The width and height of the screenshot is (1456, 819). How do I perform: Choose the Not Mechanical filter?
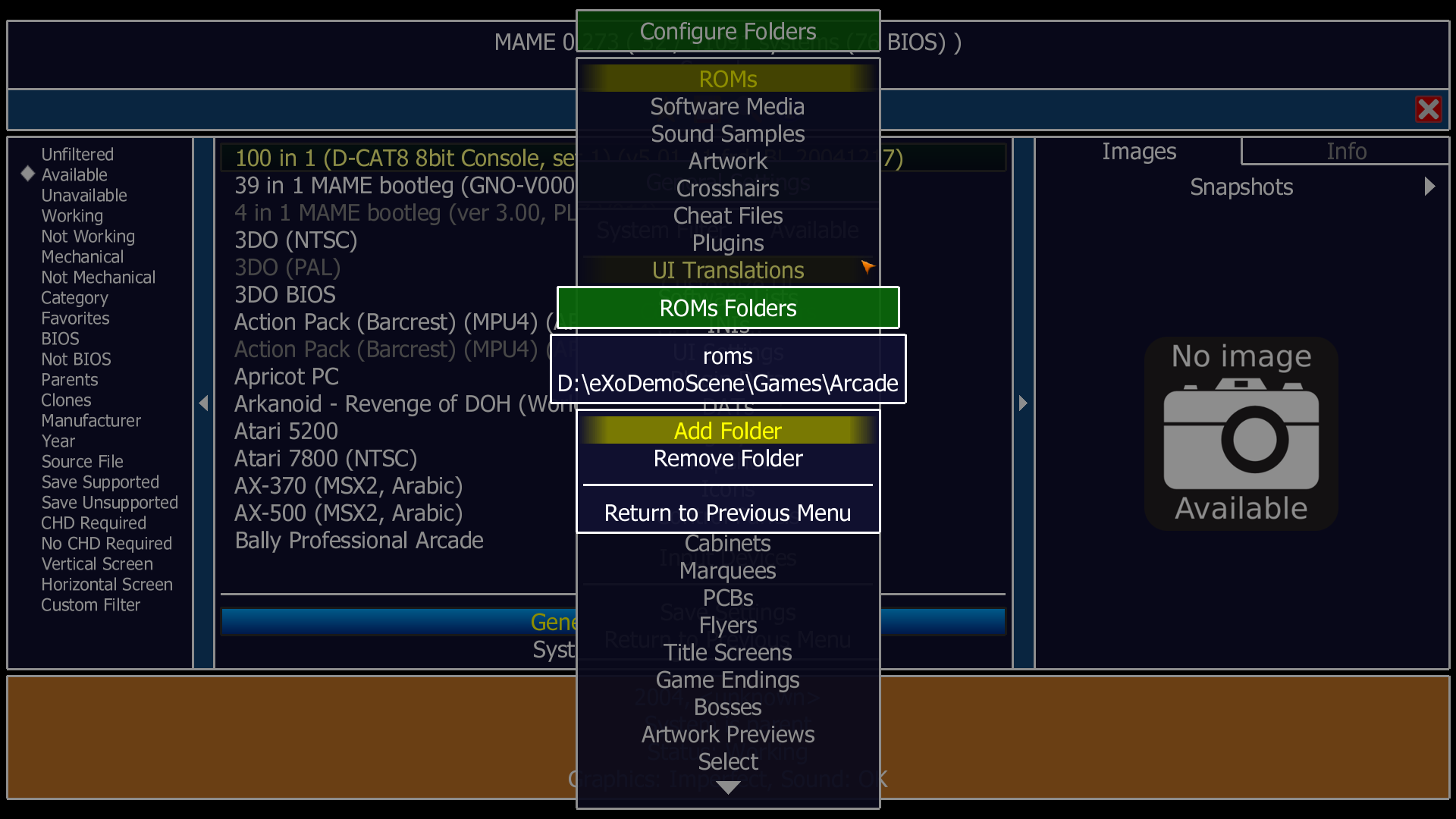pos(99,277)
